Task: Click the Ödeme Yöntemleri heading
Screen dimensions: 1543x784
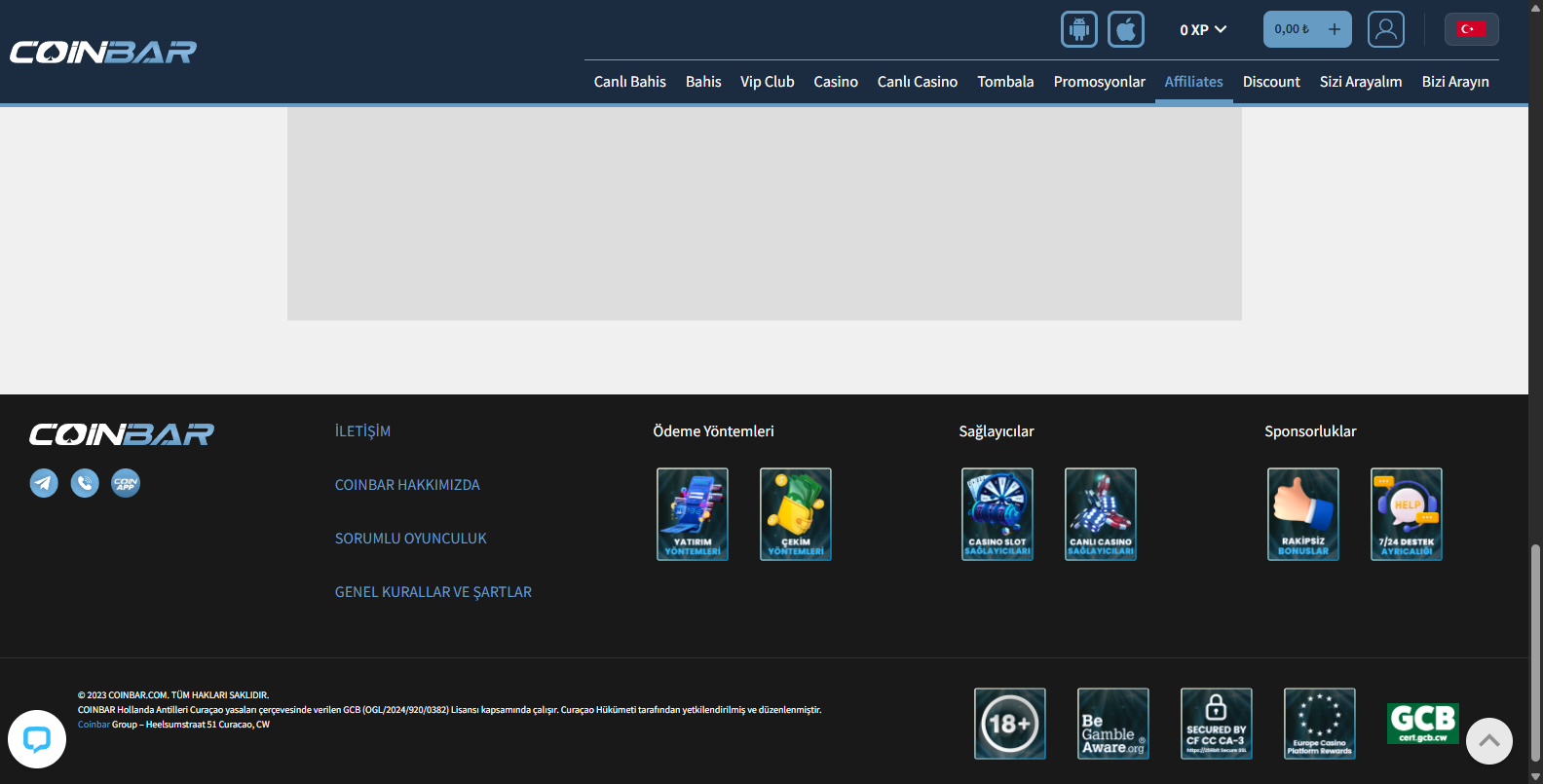Action: [x=714, y=431]
